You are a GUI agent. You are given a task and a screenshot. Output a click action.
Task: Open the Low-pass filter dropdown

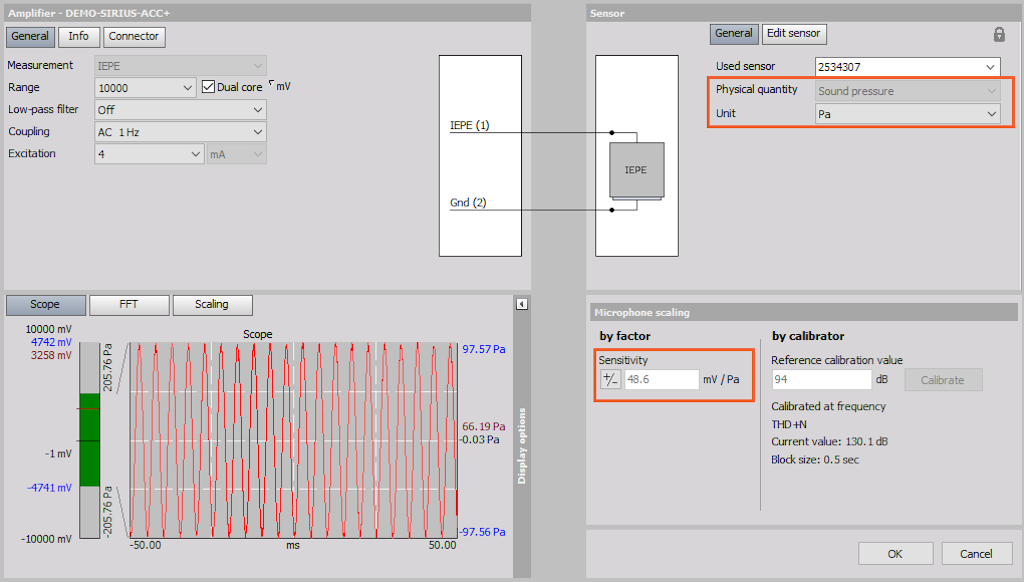point(180,110)
